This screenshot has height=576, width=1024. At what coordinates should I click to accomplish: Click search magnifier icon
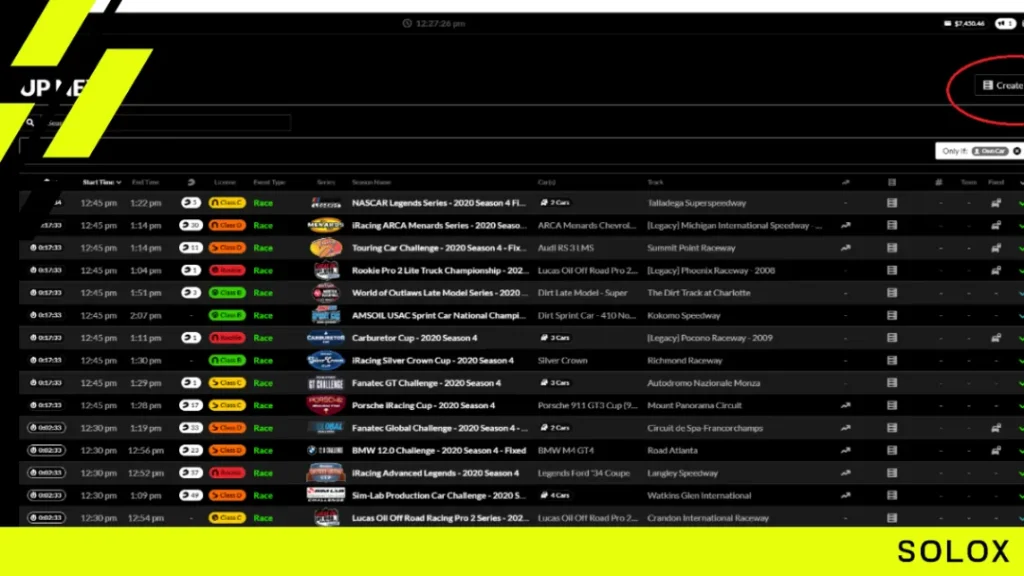point(30,123)
